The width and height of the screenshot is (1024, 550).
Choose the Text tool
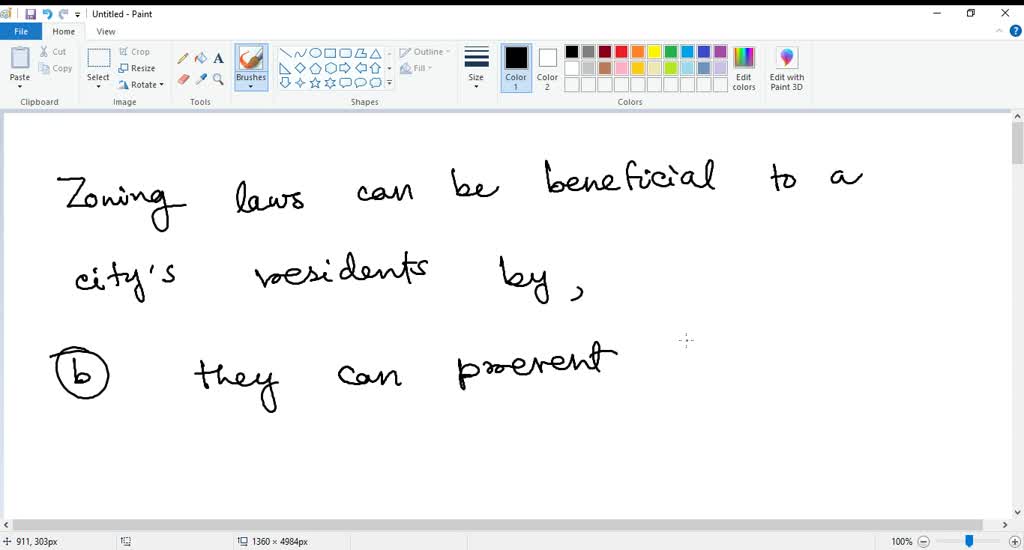(x=218, y=58)
